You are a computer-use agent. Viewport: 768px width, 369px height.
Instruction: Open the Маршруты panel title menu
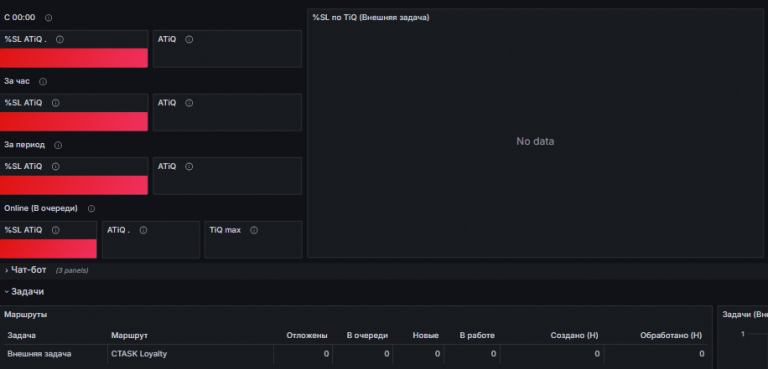pos(26,315)
